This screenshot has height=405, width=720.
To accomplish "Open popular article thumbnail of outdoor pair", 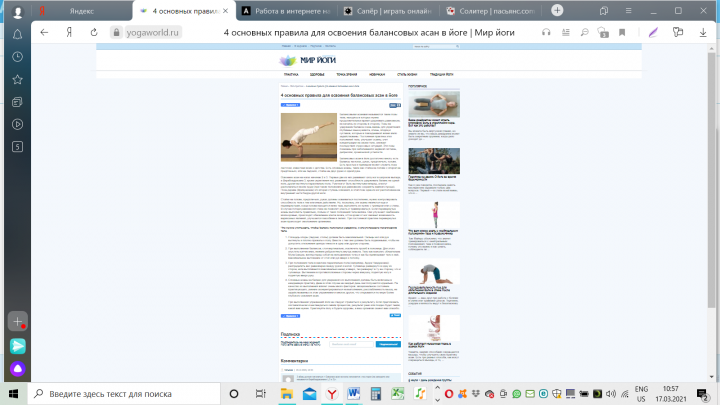I will pyautogui.click(x=434, y=161).
